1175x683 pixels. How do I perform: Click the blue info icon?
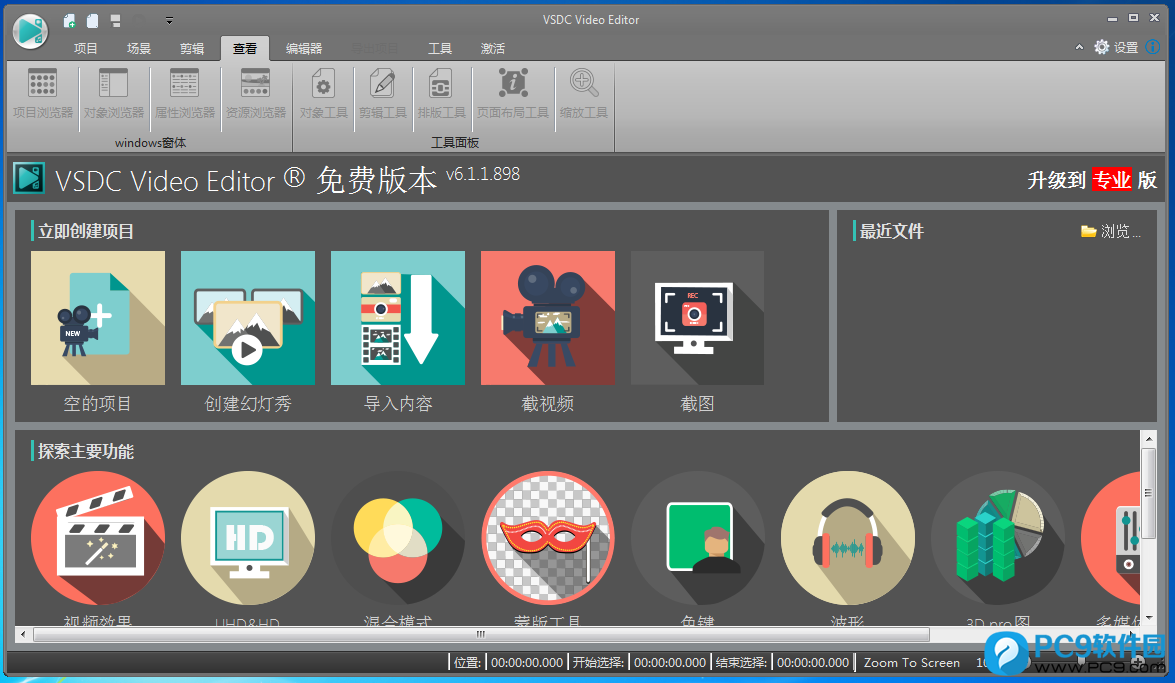pos(1153,47)
